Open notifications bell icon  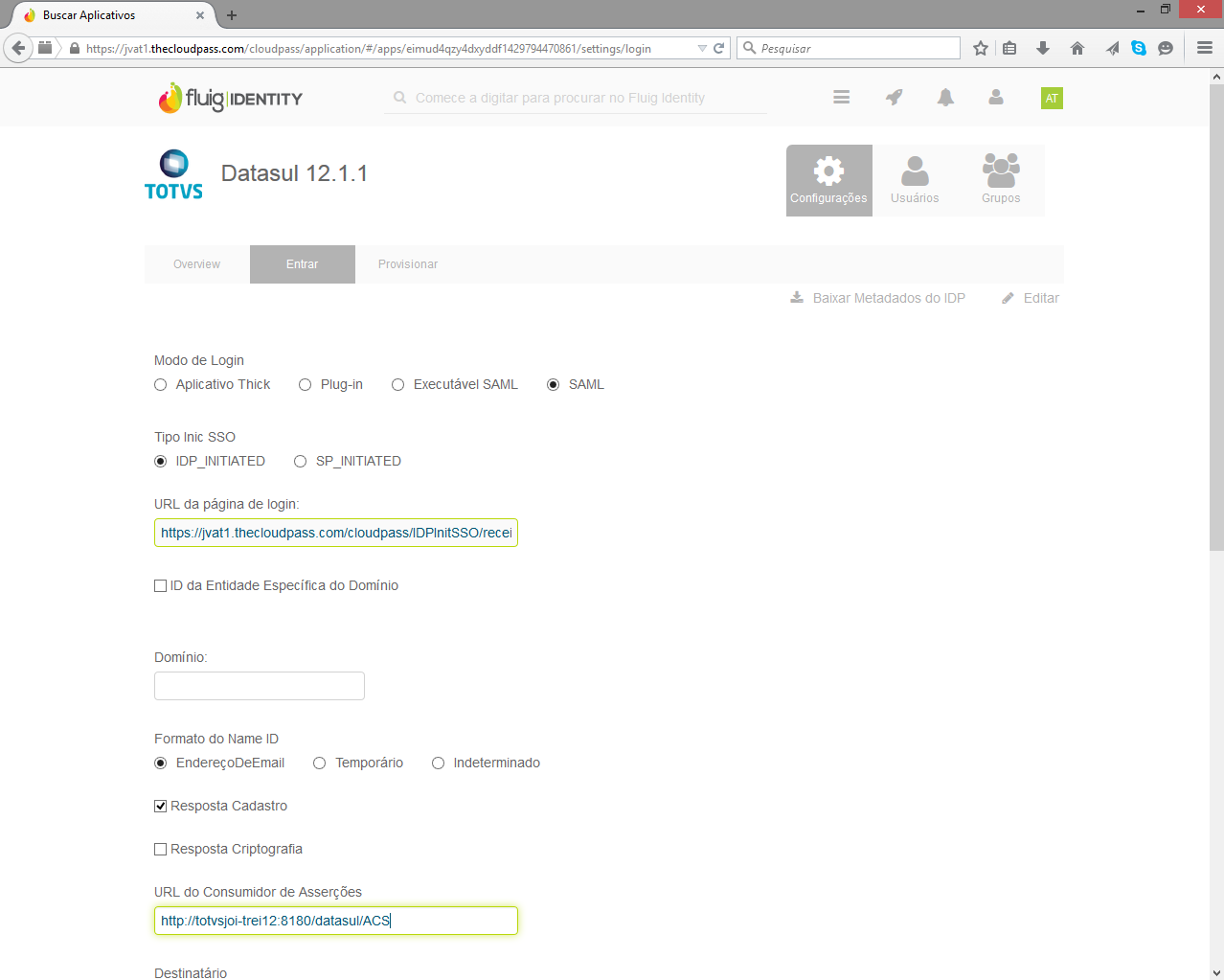pos(945,97)
